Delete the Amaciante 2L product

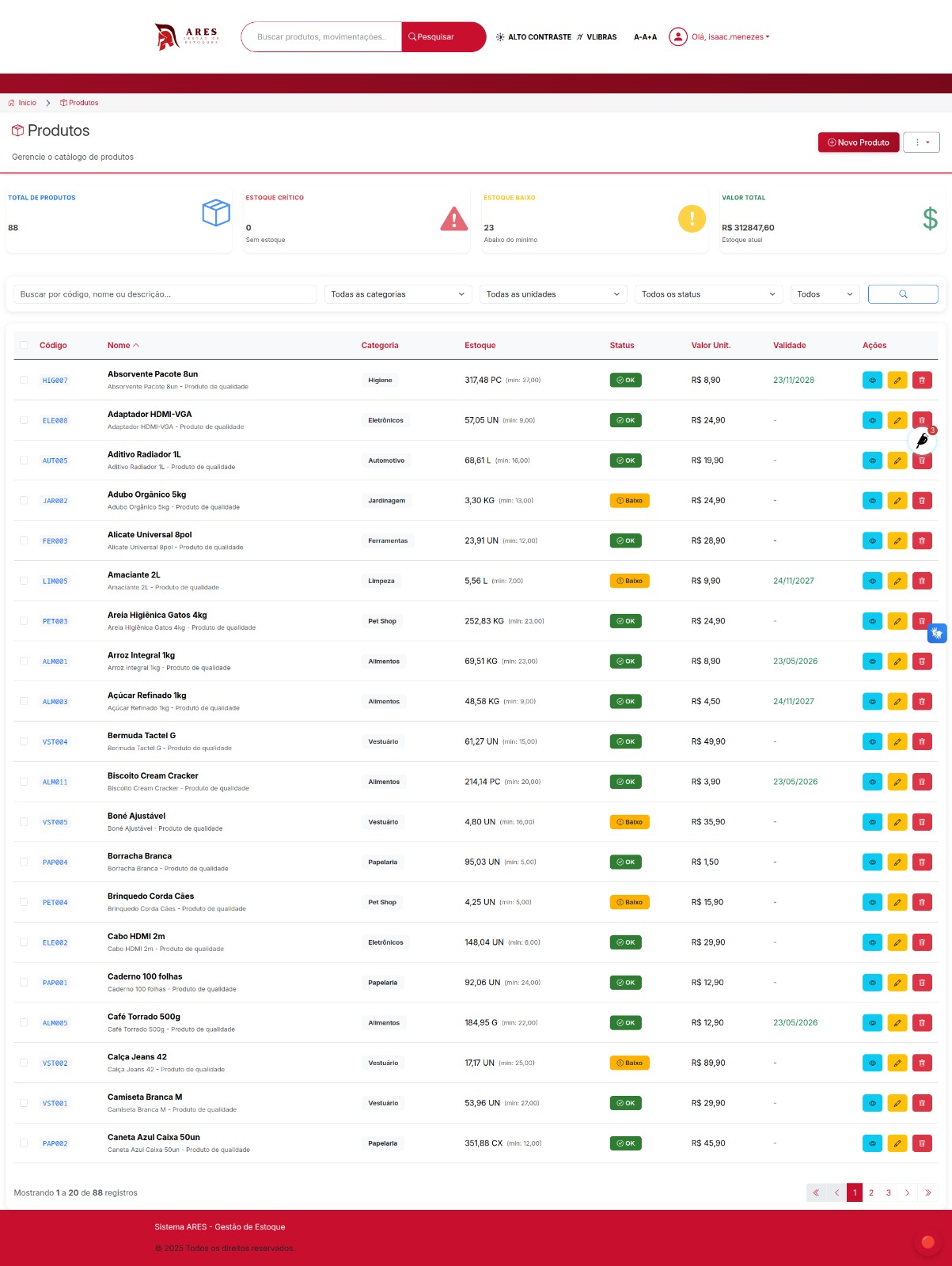922,582
